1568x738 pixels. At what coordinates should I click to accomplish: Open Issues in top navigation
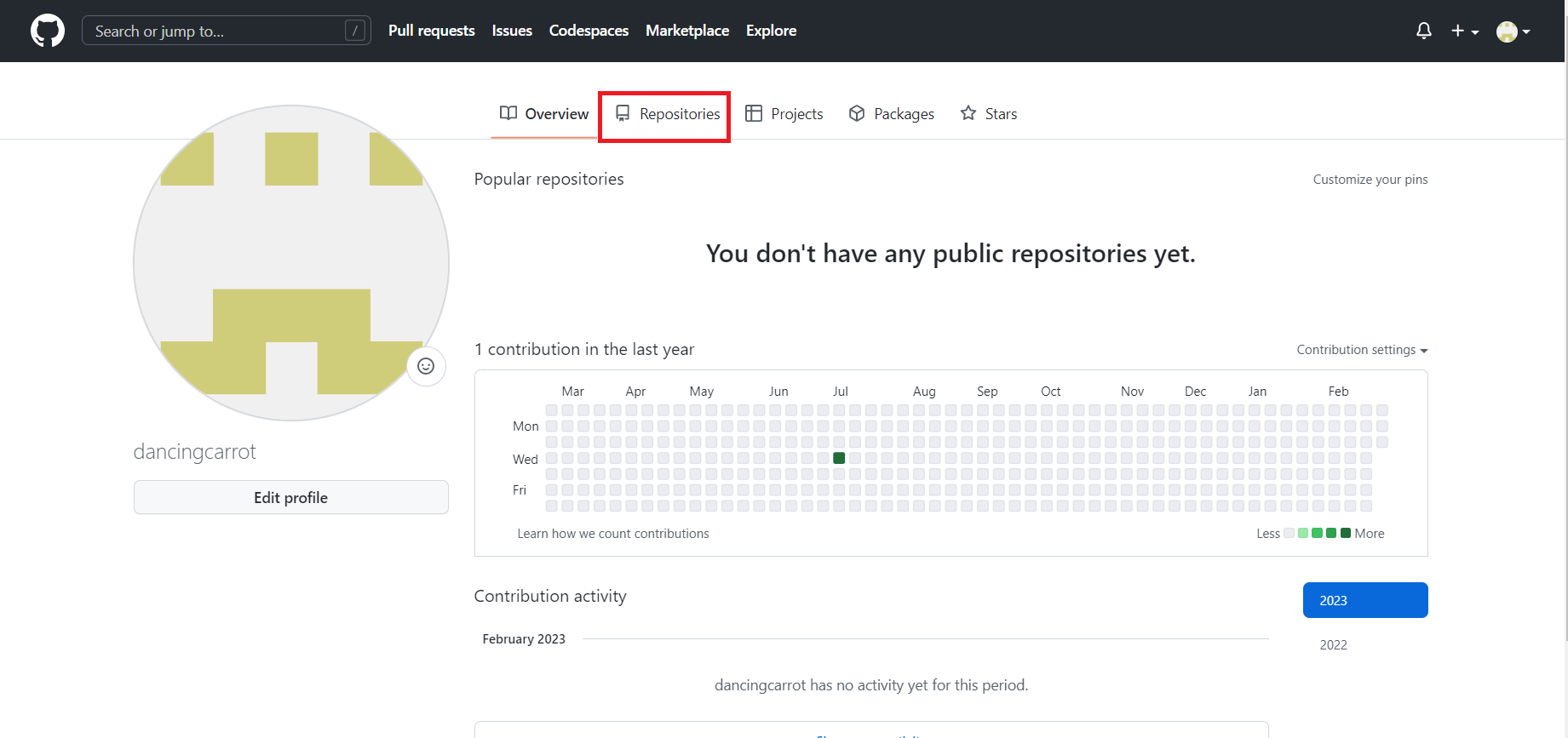point(512,31)
